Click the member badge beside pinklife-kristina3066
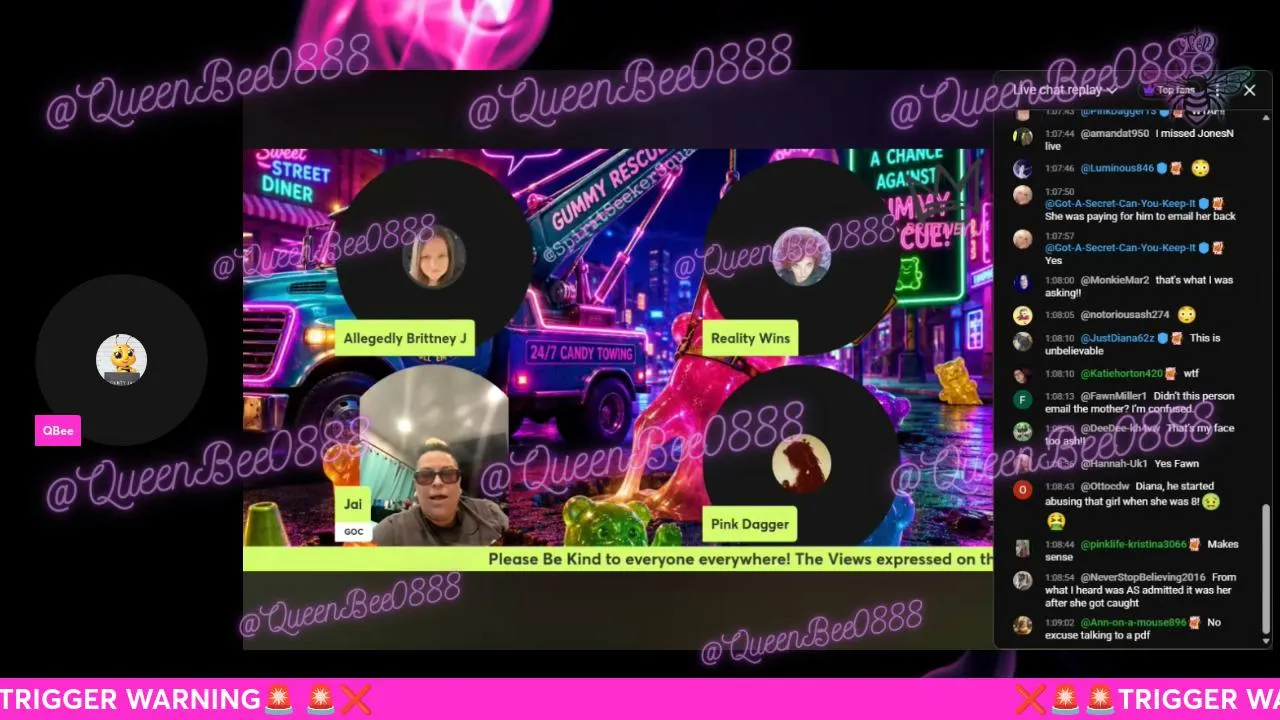 point(1194,544)
